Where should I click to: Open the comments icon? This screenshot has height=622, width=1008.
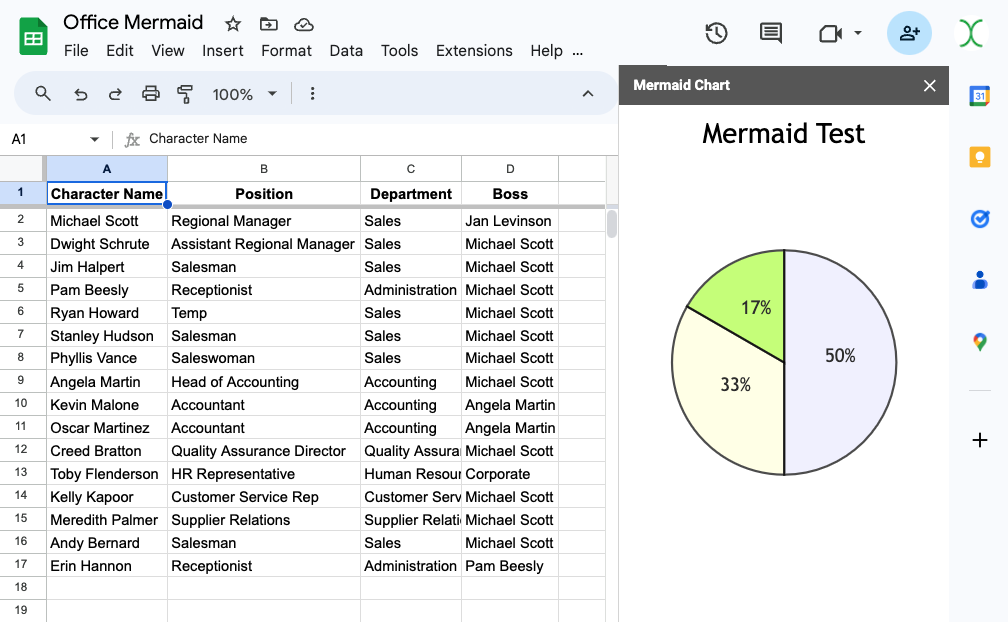771,34
